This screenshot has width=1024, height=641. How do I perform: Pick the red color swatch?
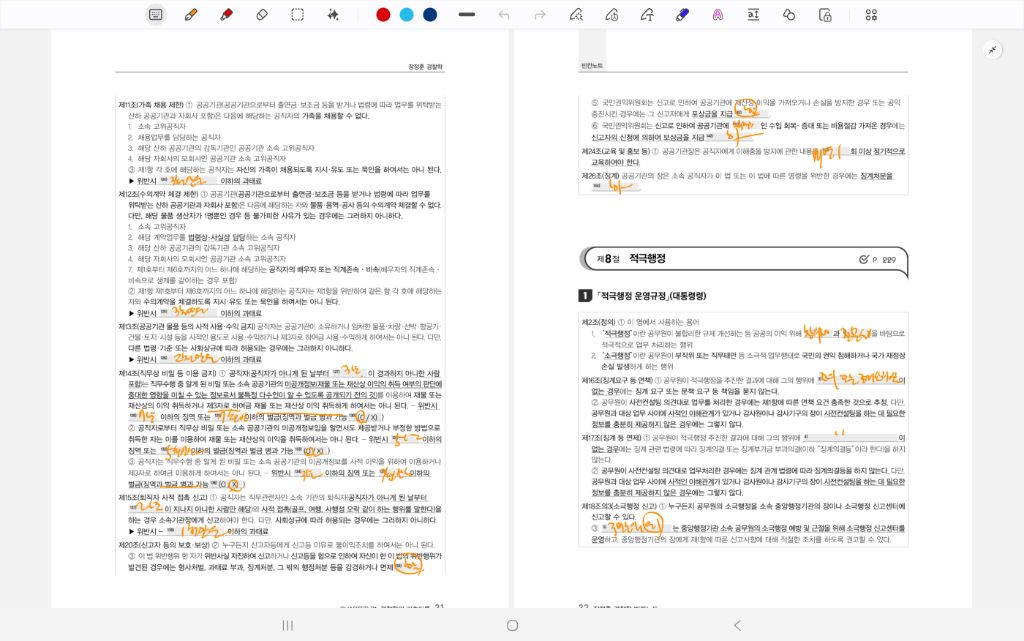(x=383, y=15)
